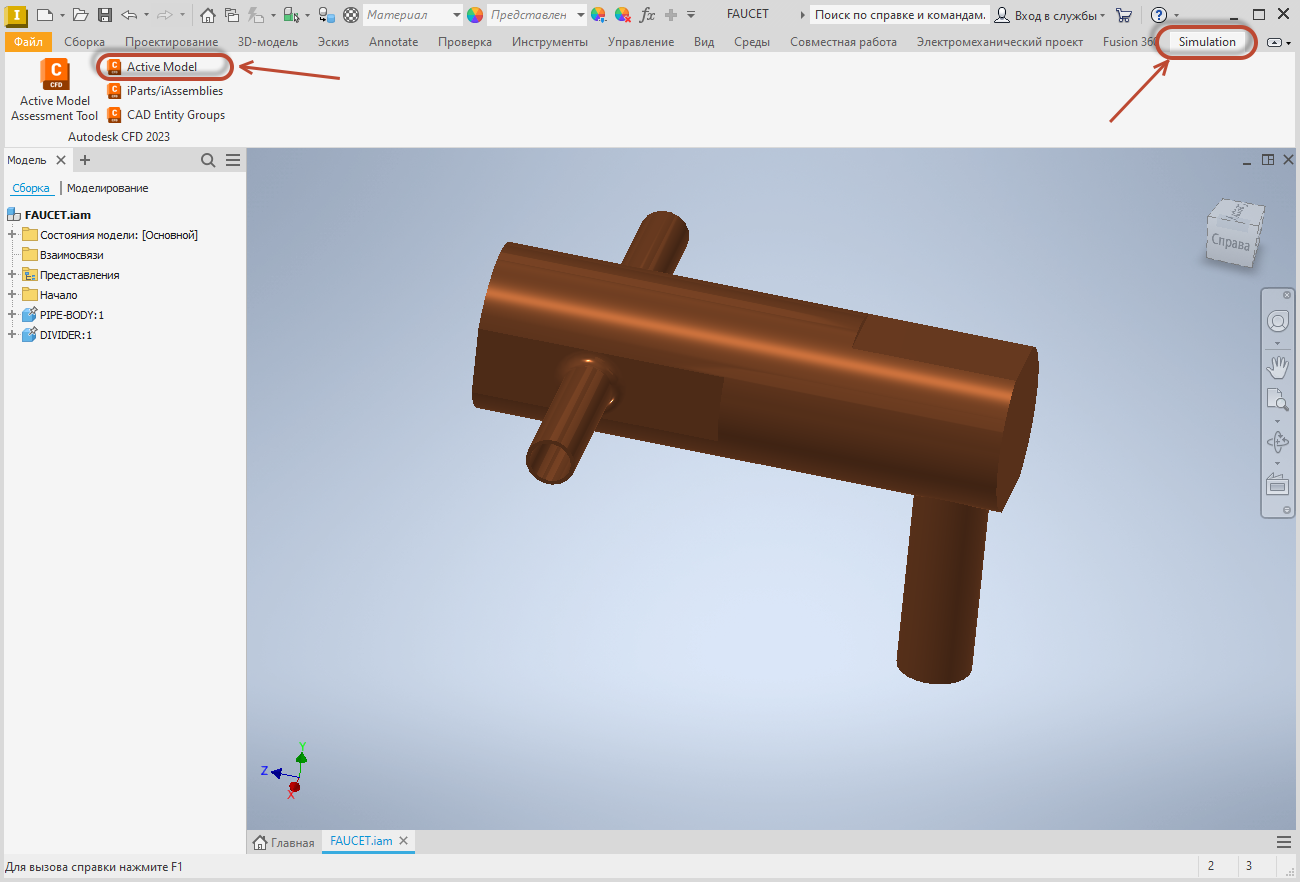Select FAUCET.iam root node
Image resolution: width=1300 pixels, height=882 pixels.
point(50,215)
